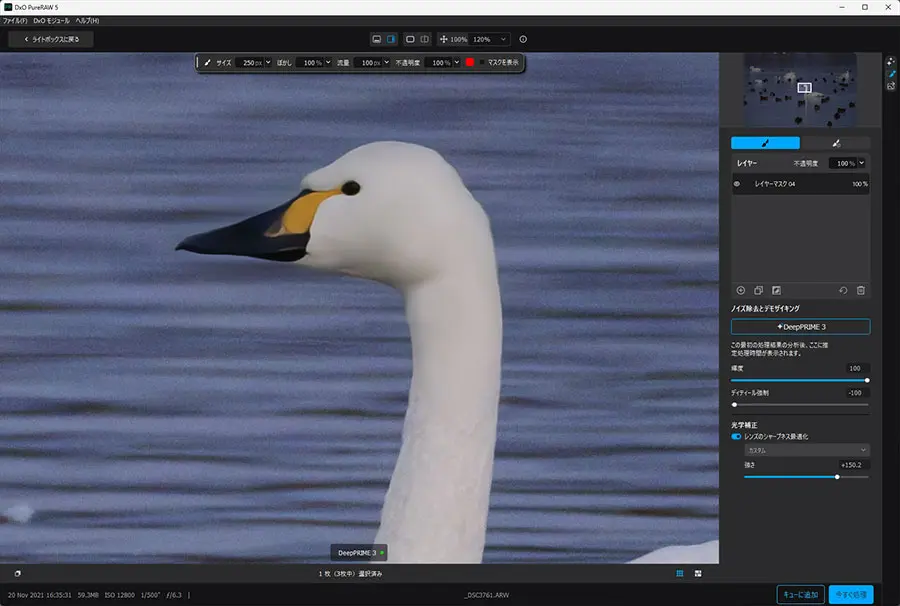
Task: Click the navigator preview thumbnail
Action: (x=801, y=90)
